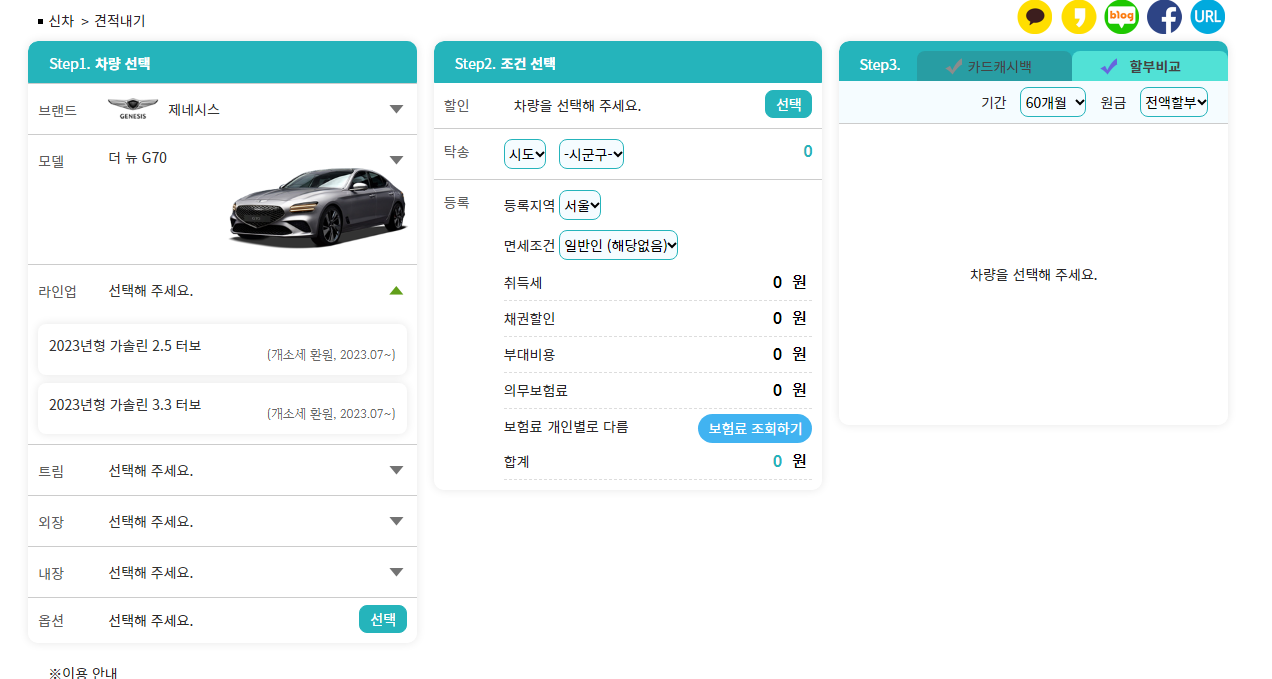Click Step2. 조건 선택 header
The height and width of the screenshot is (679, 1272).
click(x=628, y=63)
